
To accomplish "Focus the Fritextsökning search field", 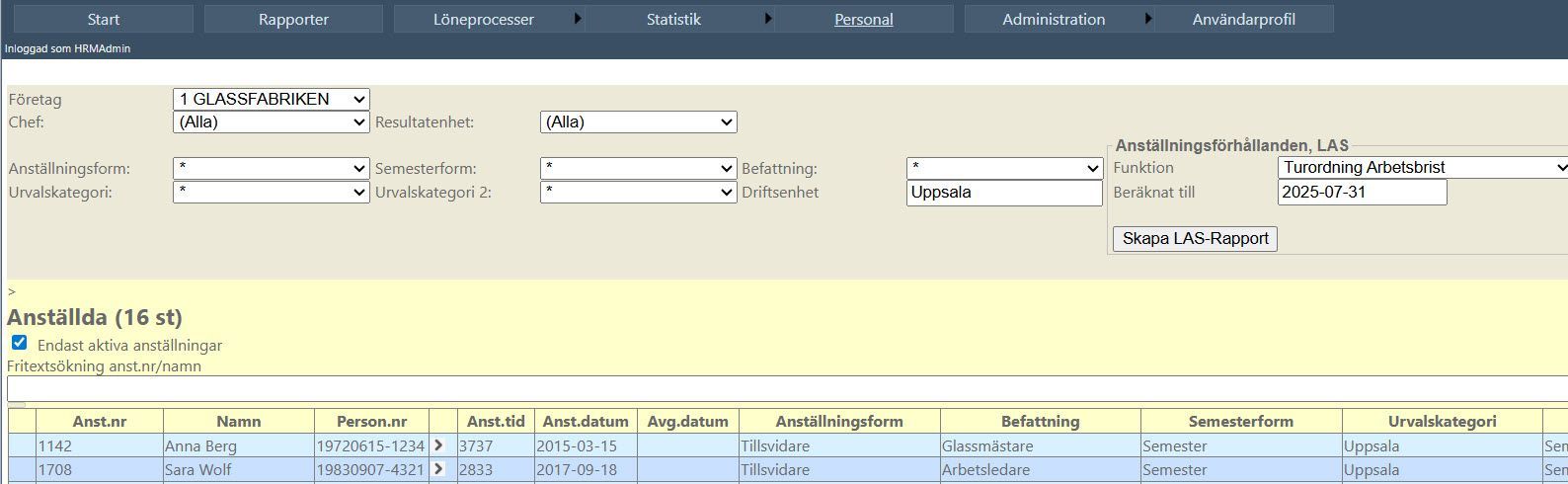I will [780, 389].
